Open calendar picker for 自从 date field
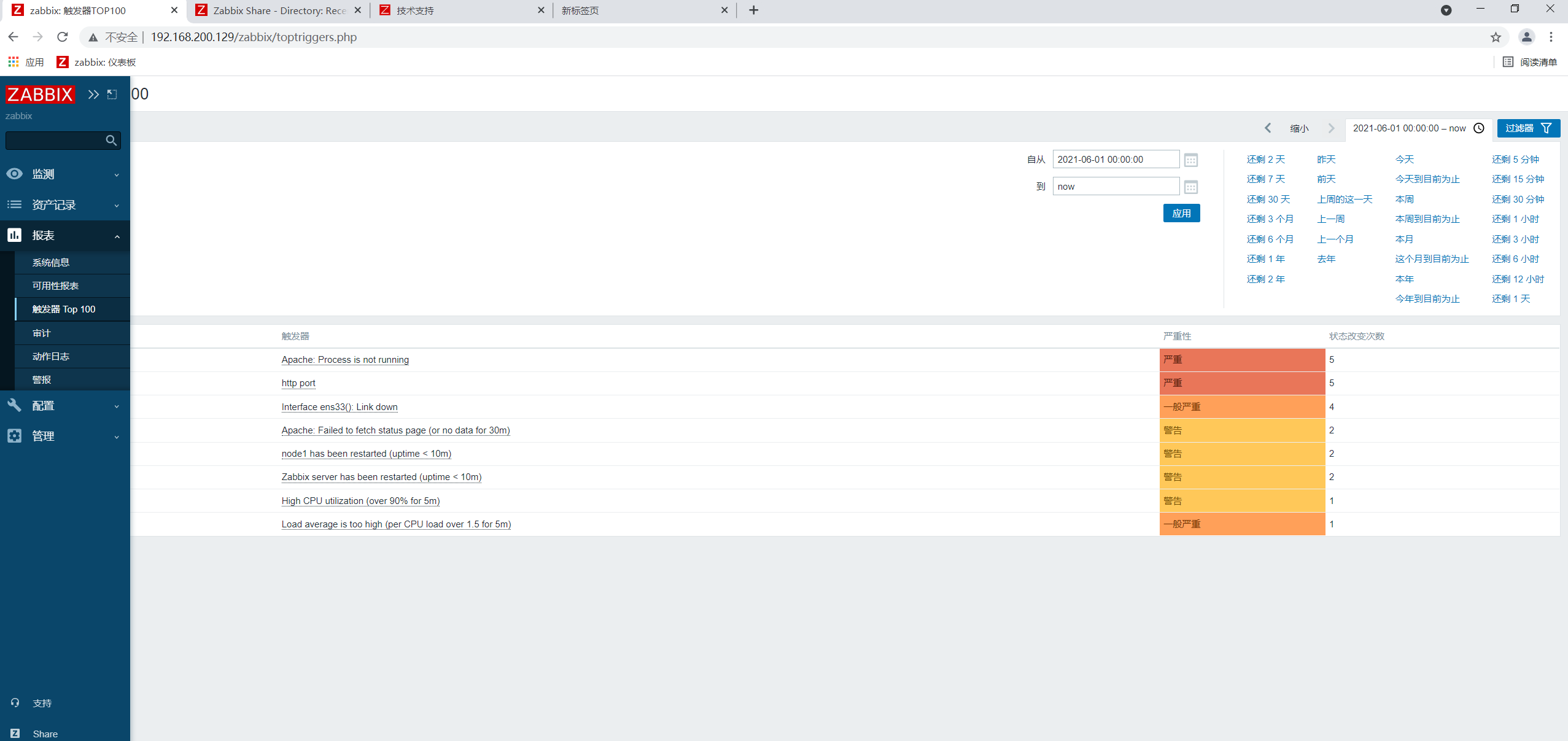The height and width of the screenshot is (741, 1568). tap(1190, 160)
